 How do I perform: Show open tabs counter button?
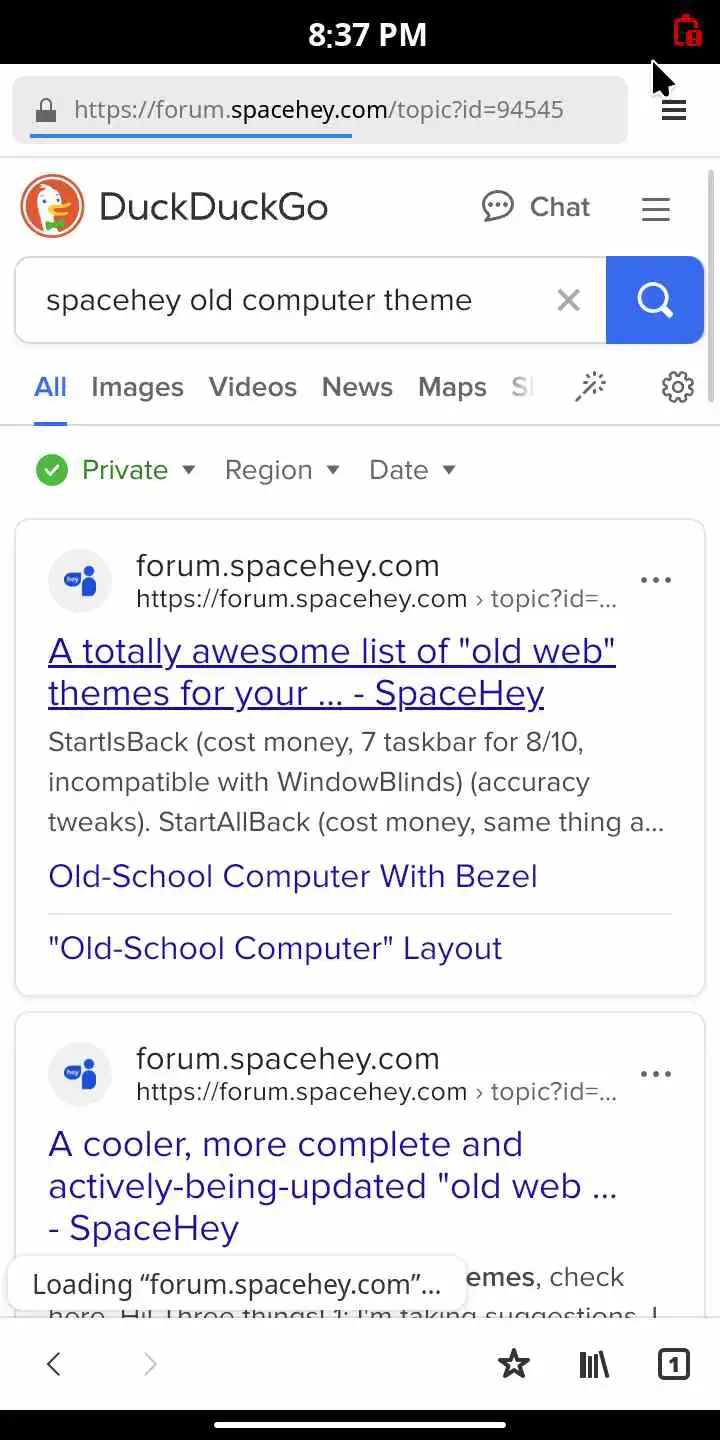point(674,1364)
